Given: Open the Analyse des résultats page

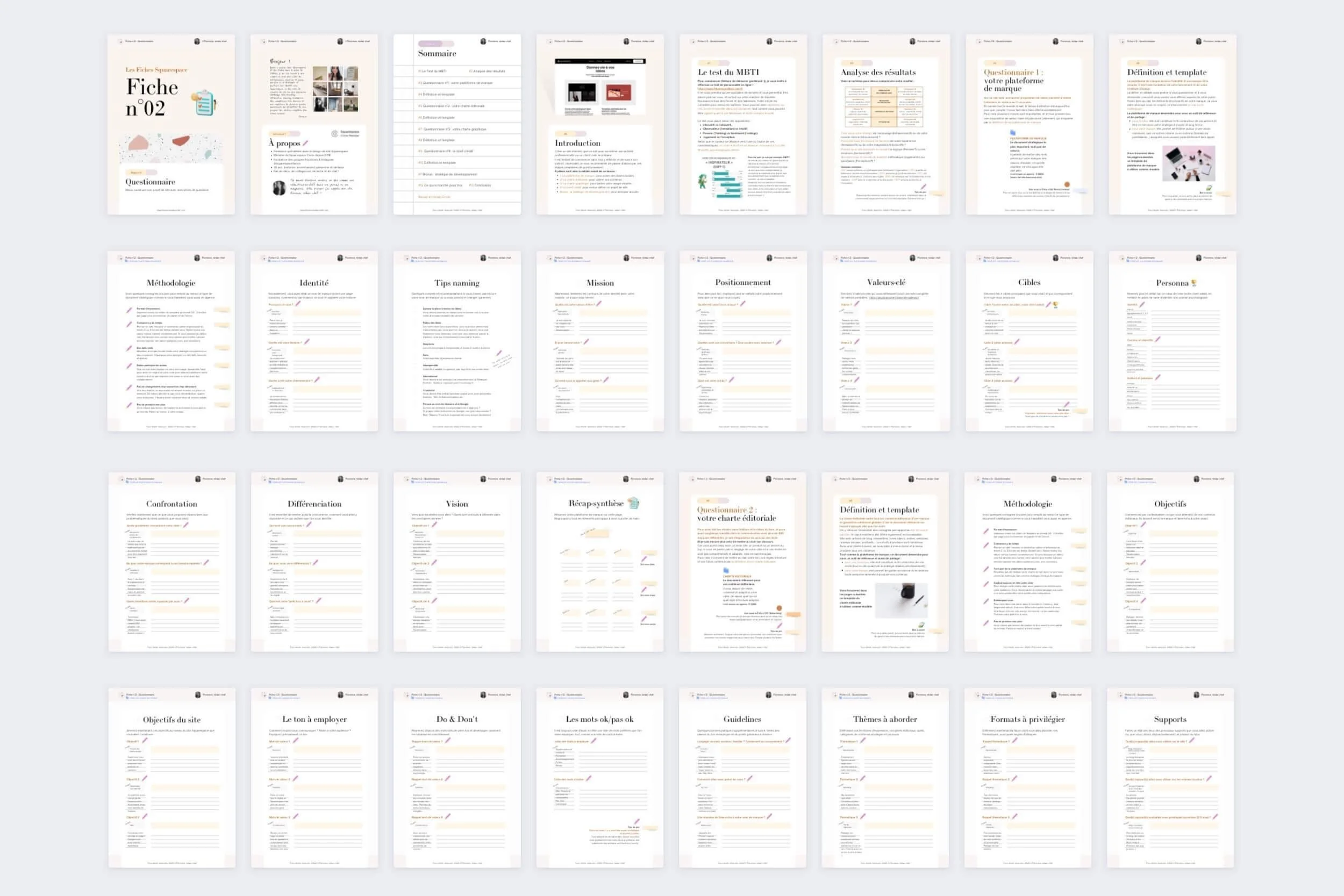Looking at the screenshot, I should [x=887, y=125].
